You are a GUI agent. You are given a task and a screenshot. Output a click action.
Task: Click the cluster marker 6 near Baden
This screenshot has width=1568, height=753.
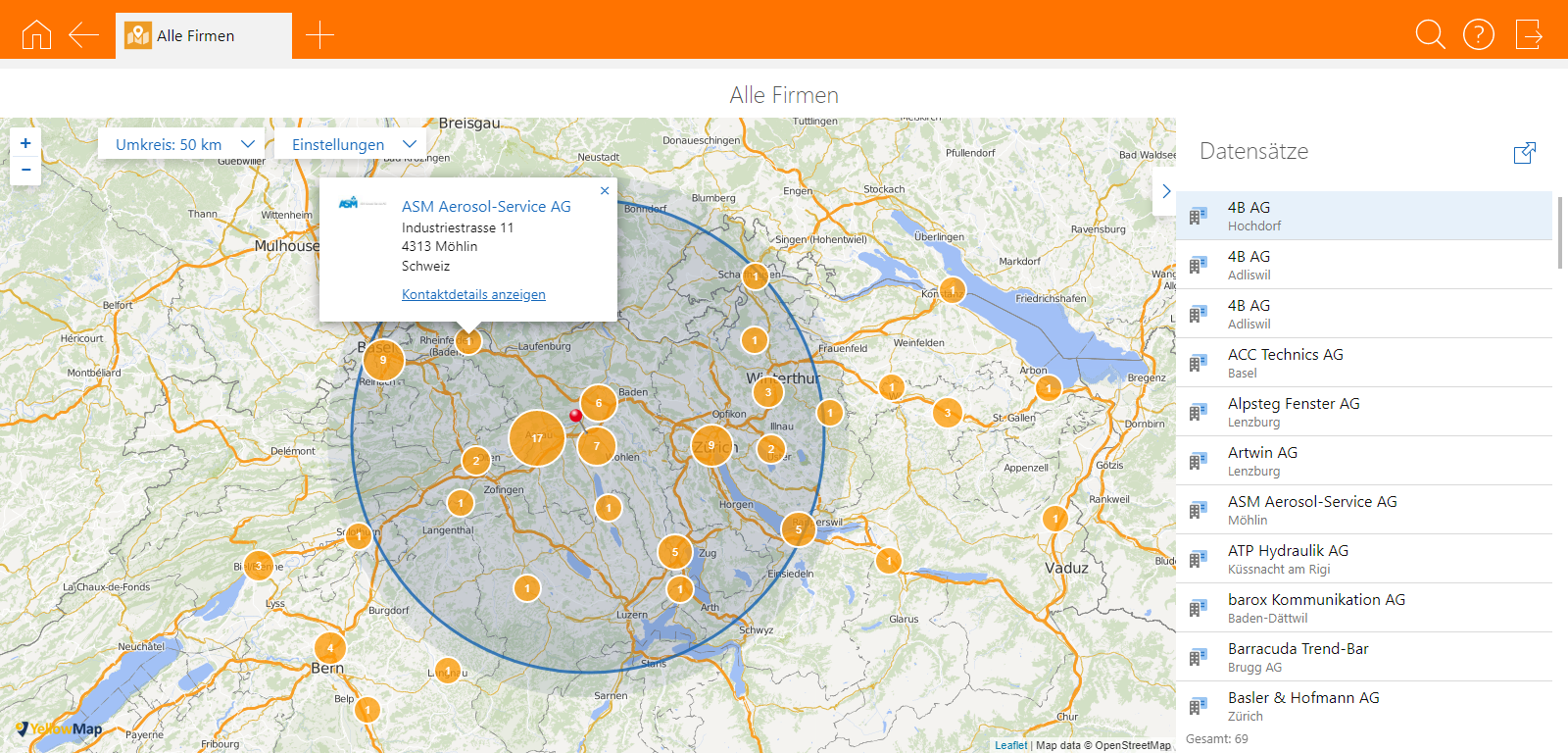[x=599, y=403]
